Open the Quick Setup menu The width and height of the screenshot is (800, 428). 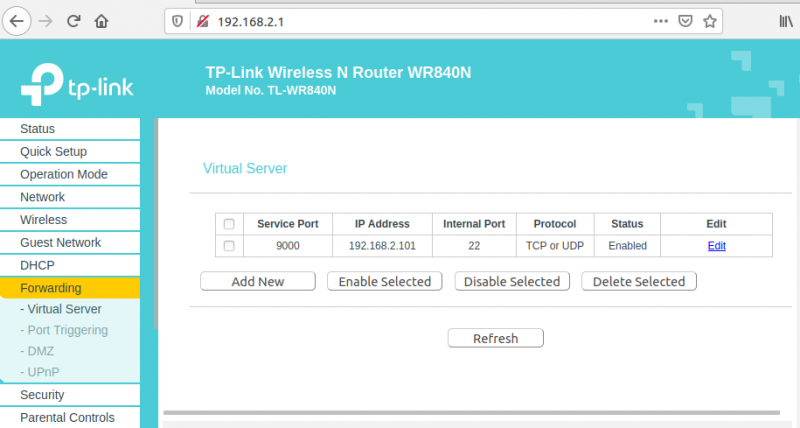pos(70,152)
